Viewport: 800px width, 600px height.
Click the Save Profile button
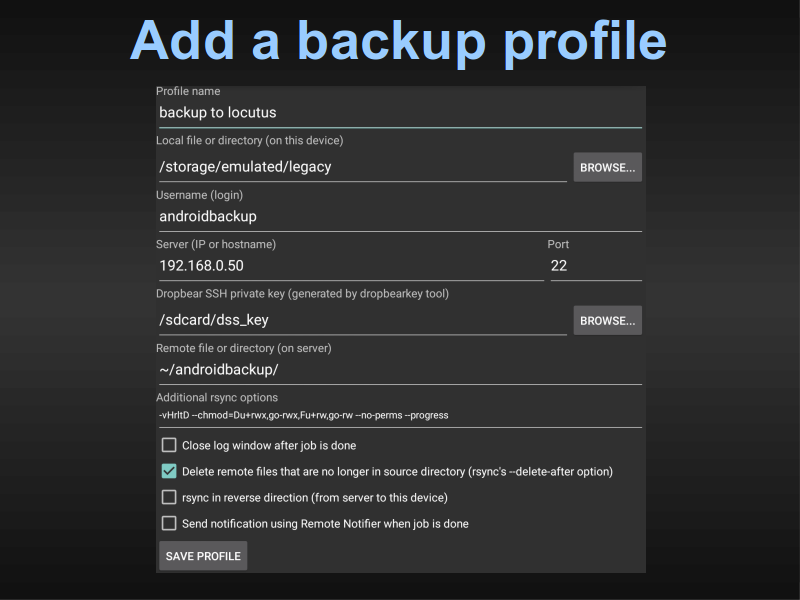pos(203,556)
